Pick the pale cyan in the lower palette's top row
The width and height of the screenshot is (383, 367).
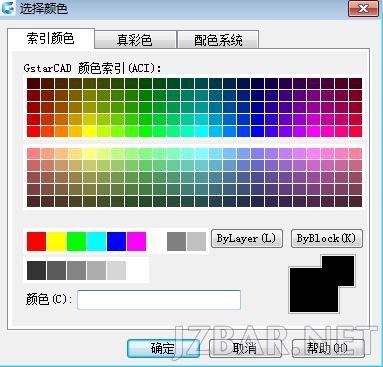click(202, 153)
